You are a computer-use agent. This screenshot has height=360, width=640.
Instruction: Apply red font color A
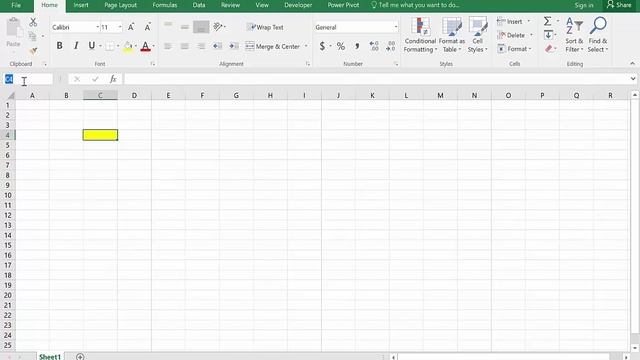(x=145, y=47)
